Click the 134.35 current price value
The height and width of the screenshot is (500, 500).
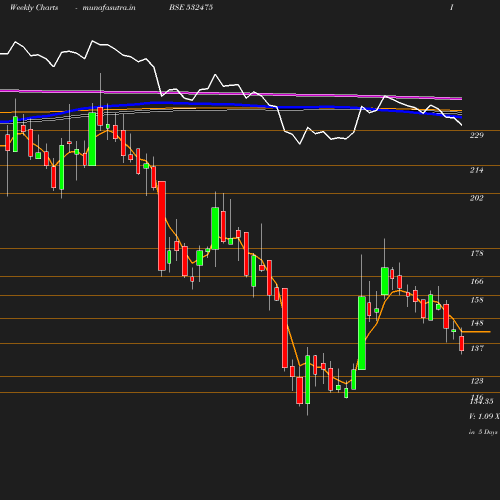coord(482,401)
